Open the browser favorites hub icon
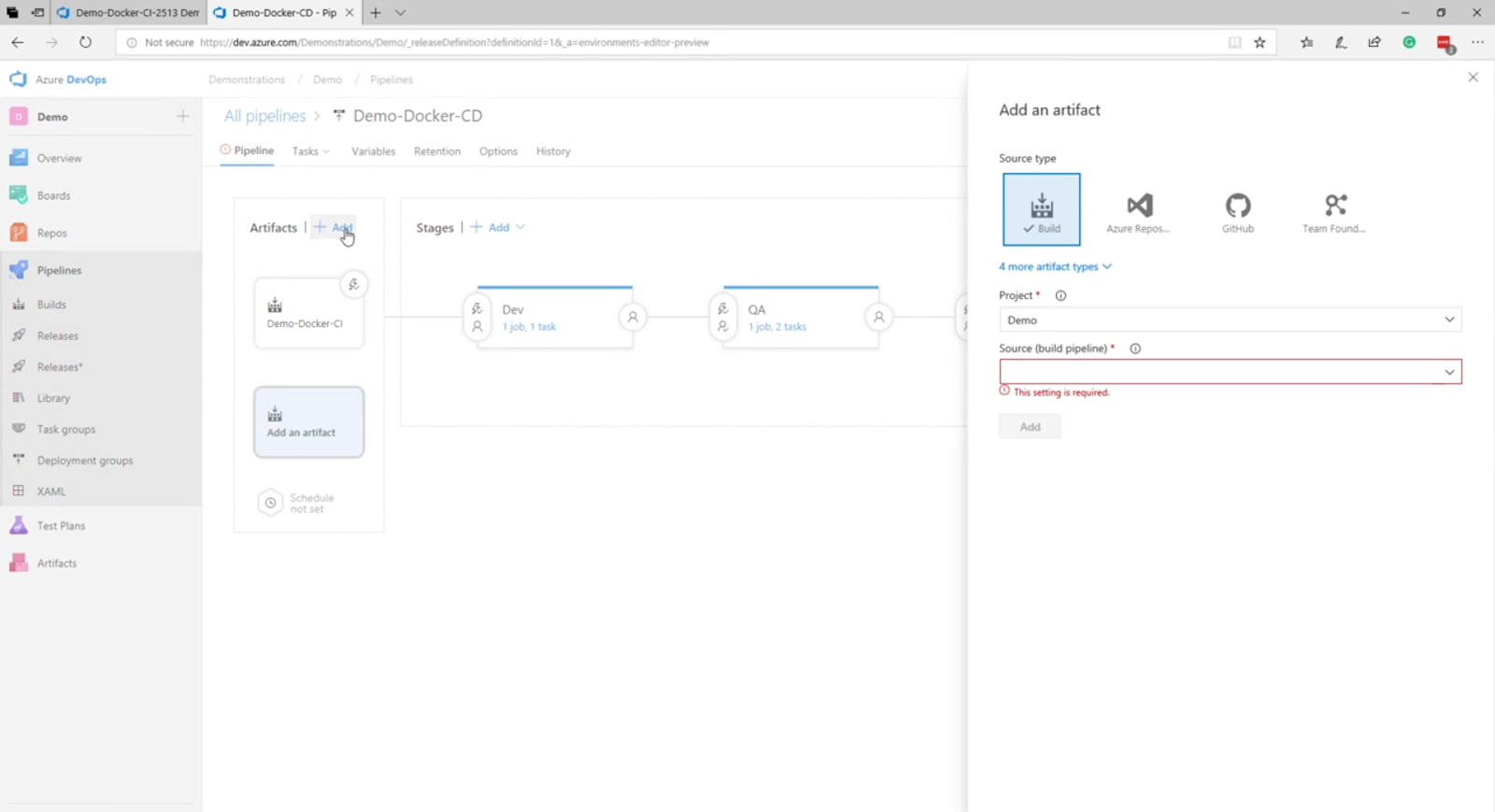Image resolution: width=1495 pixels, height=812 pixels. 1306,42
